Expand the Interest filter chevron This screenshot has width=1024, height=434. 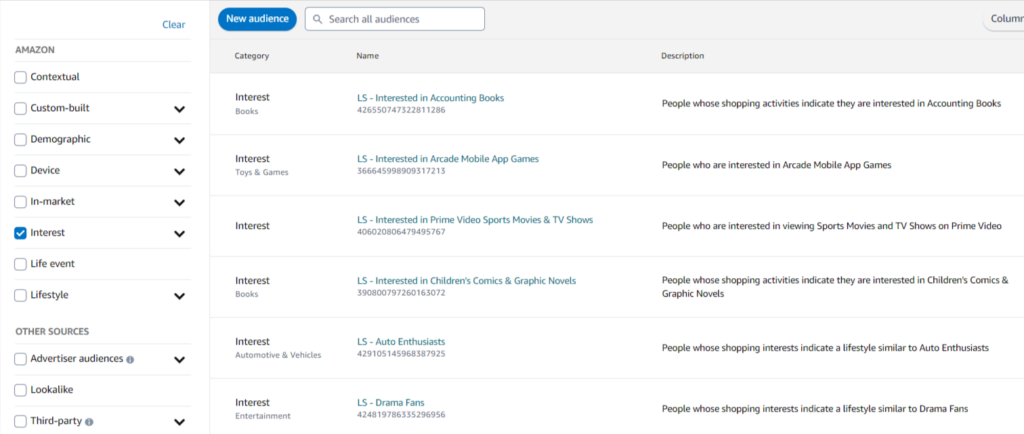180,234
